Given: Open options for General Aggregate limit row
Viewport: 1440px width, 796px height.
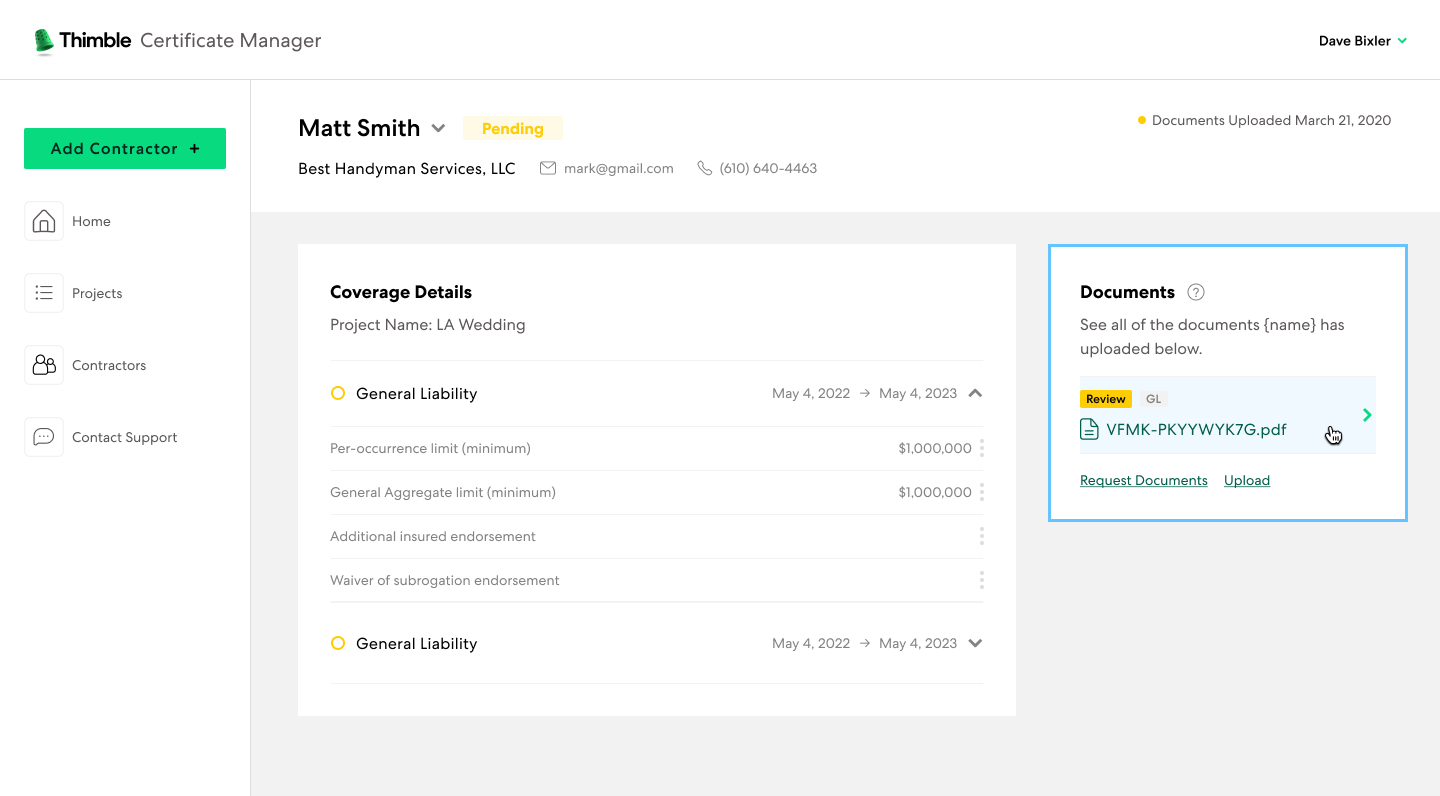Looking at the screenshot, I should point(982,492).
